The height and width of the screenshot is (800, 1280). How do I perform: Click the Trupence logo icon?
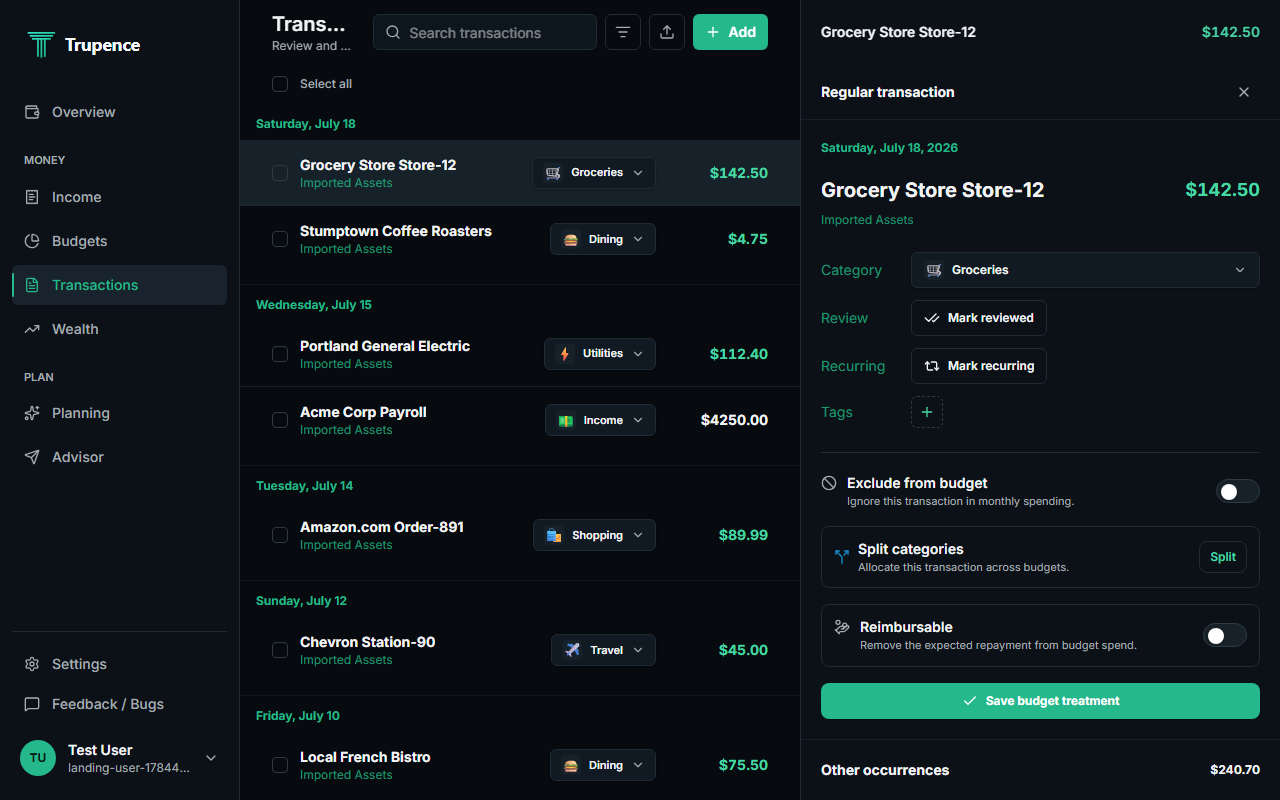click(41, 44)
